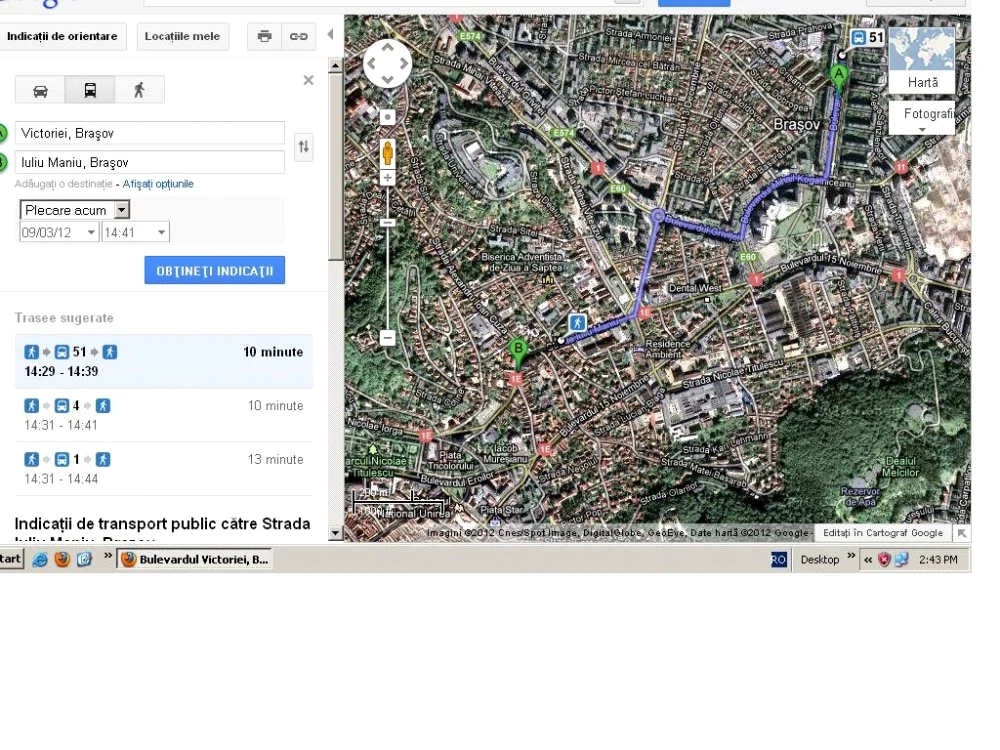Swap start and destination with arrows icon

(x=304, y=147)
